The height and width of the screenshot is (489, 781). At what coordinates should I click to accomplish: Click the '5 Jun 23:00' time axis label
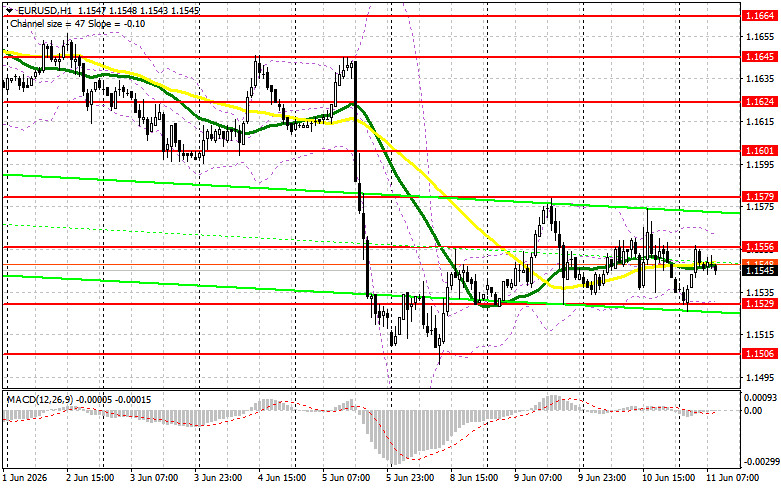click(411, 478)
